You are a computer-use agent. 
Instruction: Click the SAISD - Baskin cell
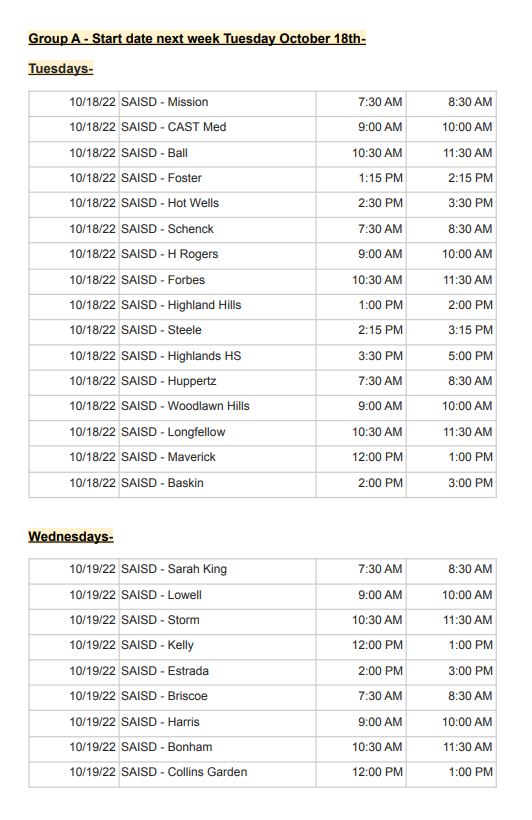coord(217,483)
